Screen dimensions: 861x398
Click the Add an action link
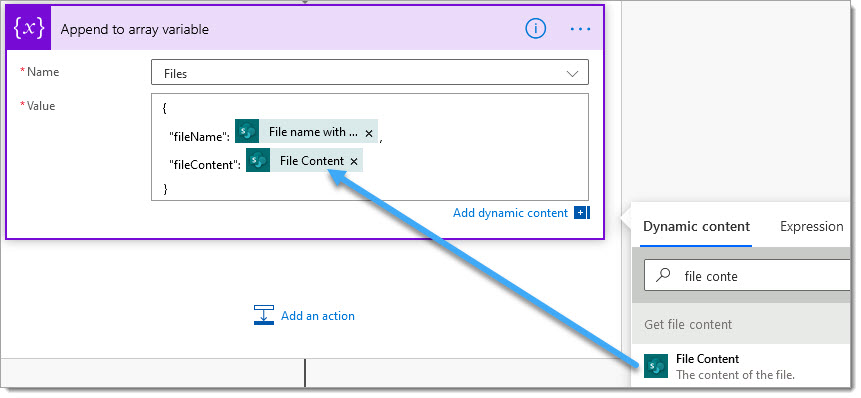click(318, 316)
